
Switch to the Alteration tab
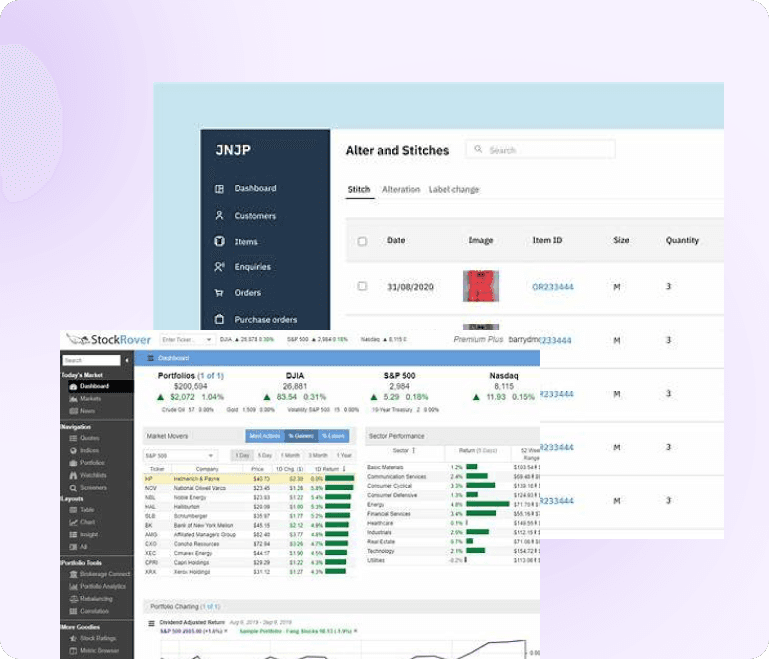[401, 189]
